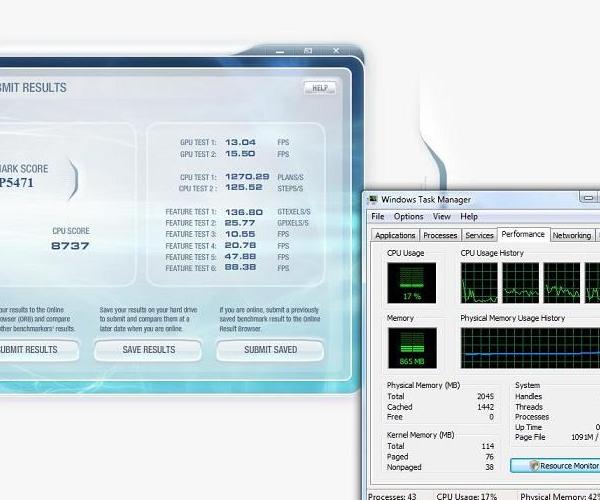Click the Windows Task Manager title icon
This screenshot has height=500, width=600.
coord(372,199)
